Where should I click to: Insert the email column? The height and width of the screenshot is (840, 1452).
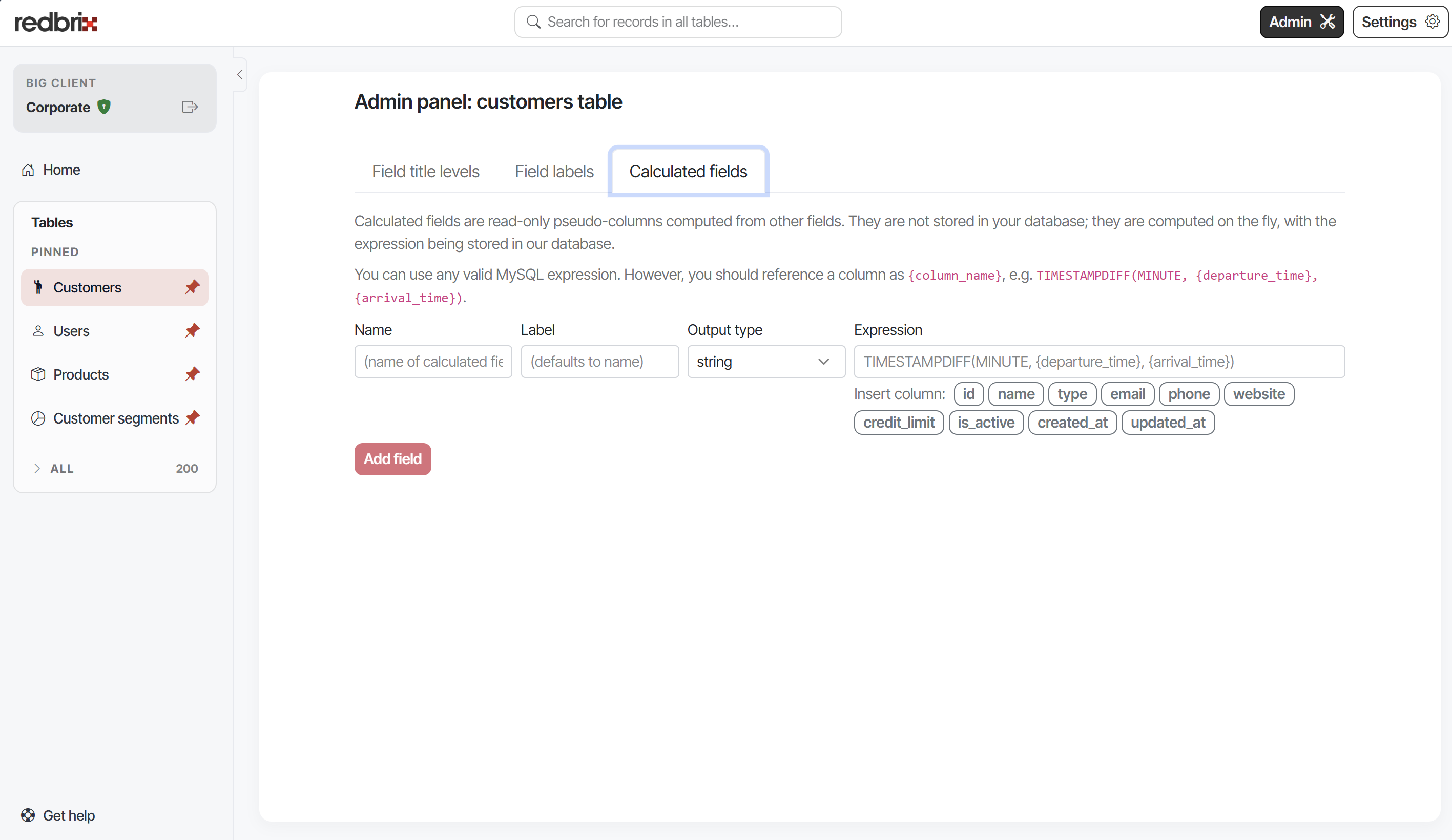(x=1127, y=394)
